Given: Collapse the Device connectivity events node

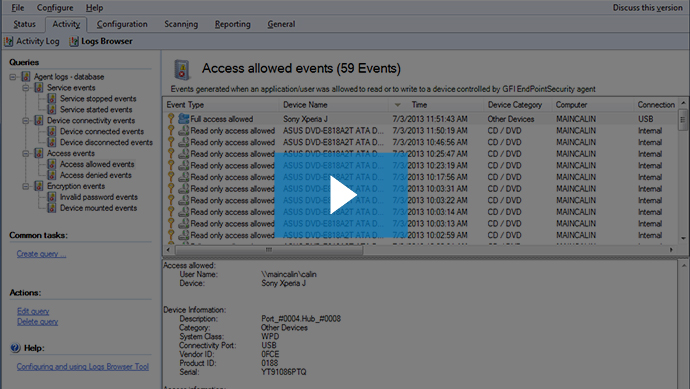Looking at the screenshot, I should [26, 121].
